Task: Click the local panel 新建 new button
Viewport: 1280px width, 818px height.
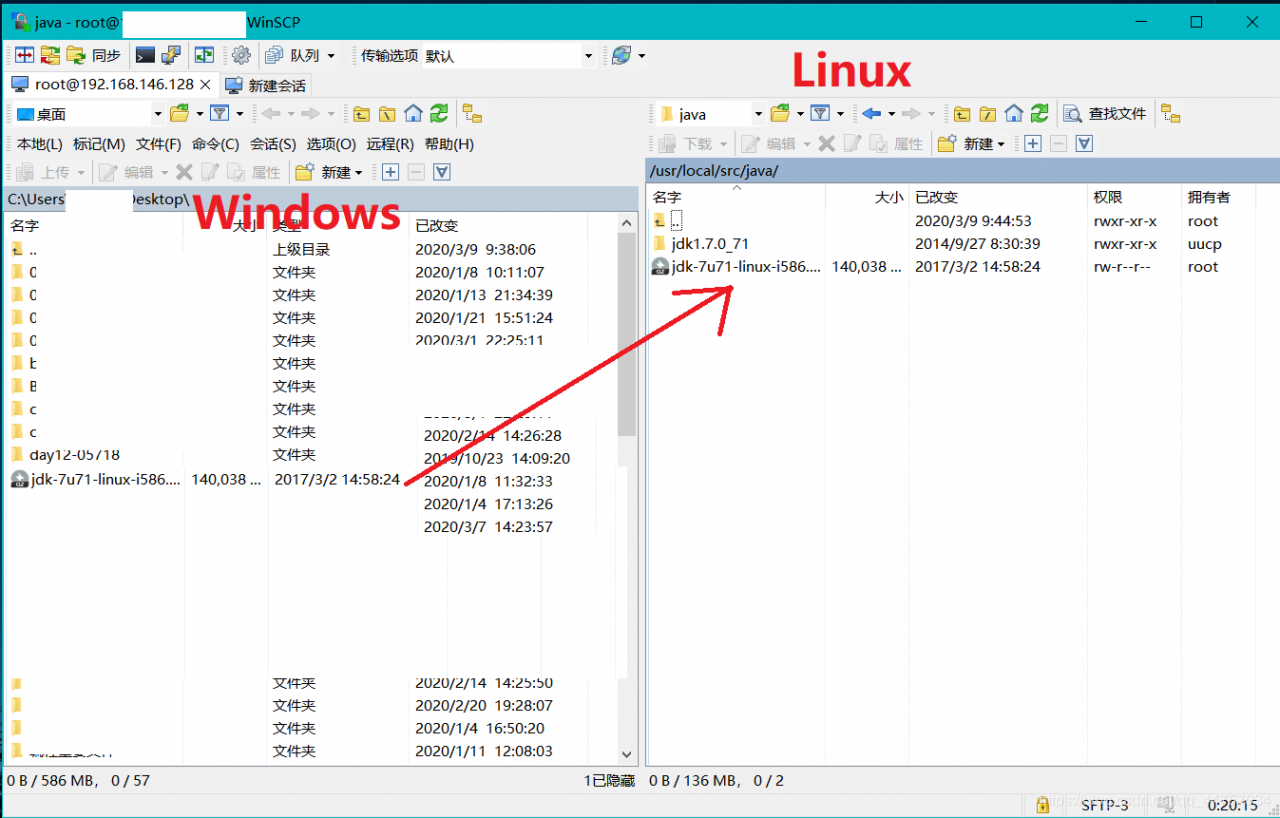Action: [x=330, y=172]
